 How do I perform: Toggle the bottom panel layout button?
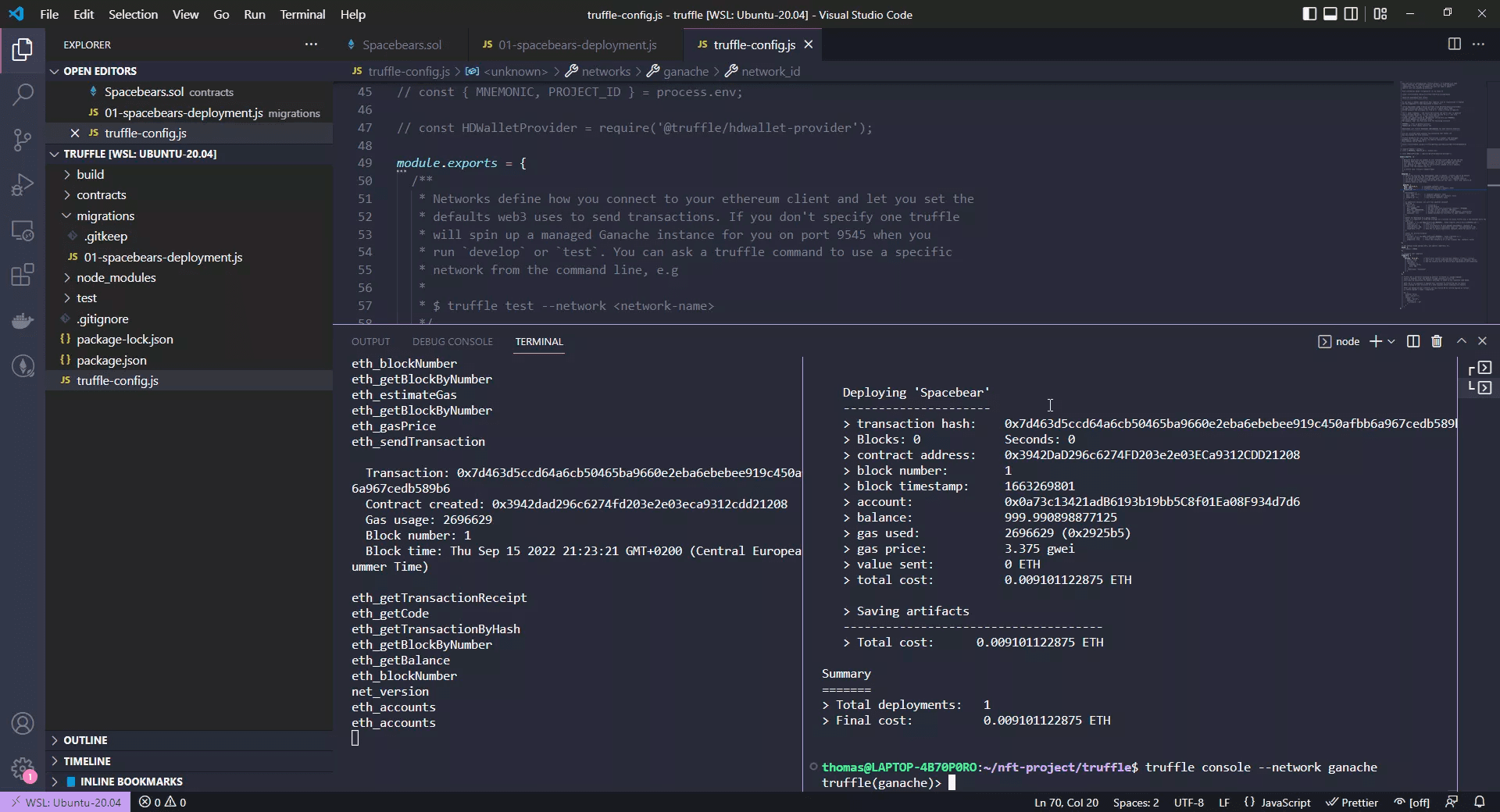[x=1330, y=14]
